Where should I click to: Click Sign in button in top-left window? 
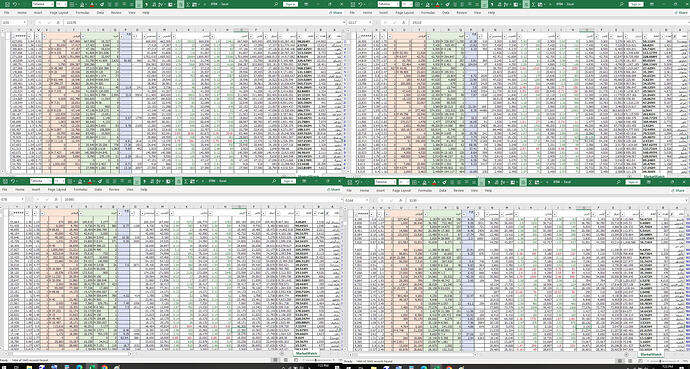[290, 4]
